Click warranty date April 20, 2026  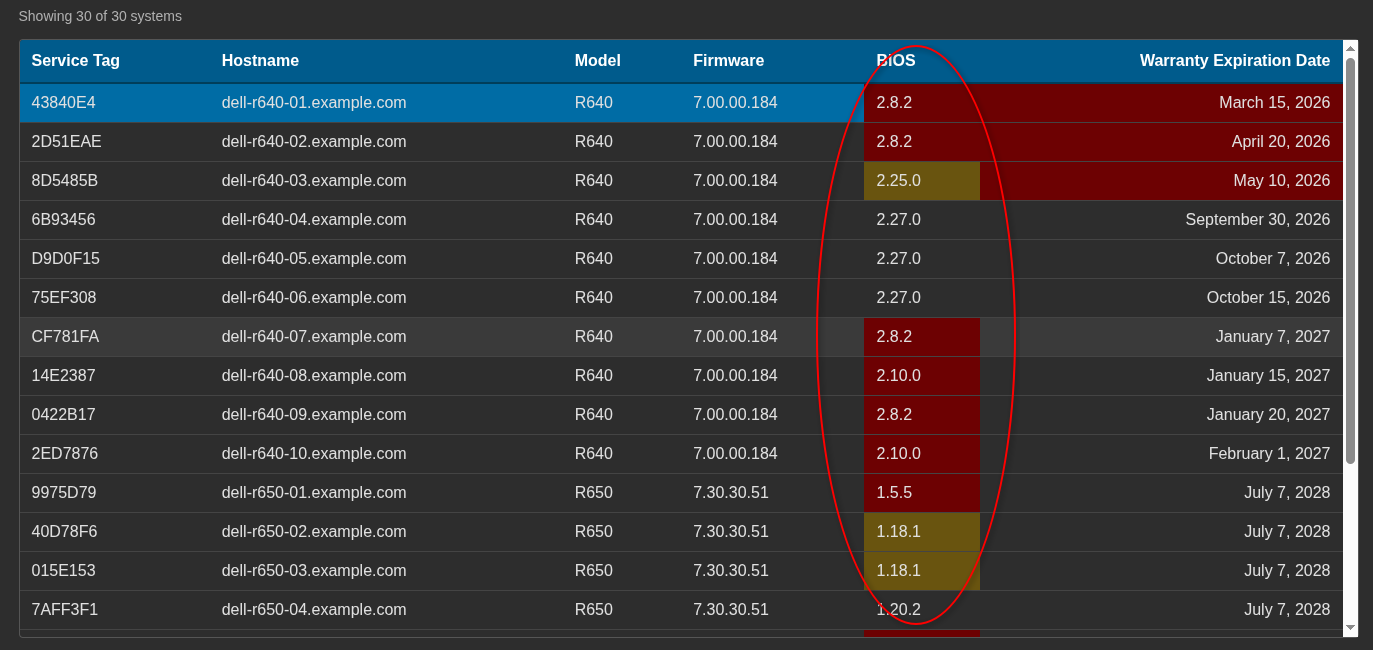click(1281, 142)
